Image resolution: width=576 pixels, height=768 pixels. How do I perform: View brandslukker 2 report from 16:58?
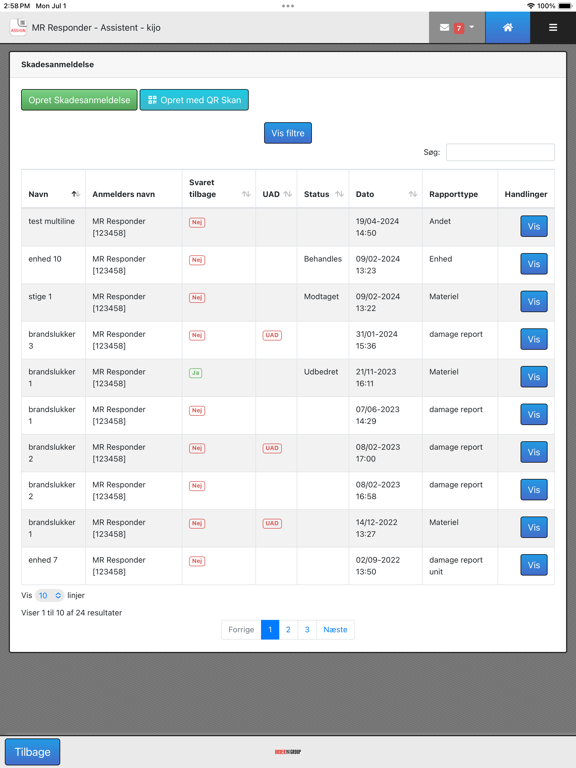[533, 490]
